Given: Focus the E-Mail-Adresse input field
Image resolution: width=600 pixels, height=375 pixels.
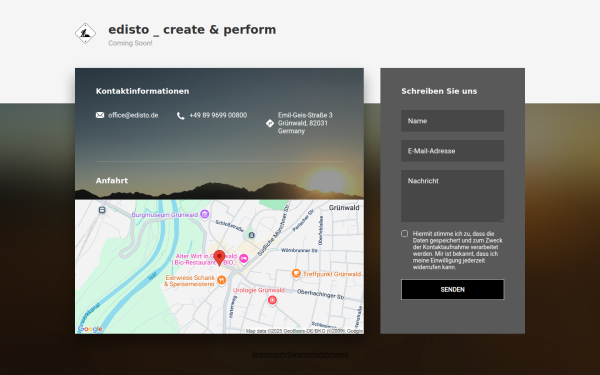Looking at the screenshot, I should point(453,151).
